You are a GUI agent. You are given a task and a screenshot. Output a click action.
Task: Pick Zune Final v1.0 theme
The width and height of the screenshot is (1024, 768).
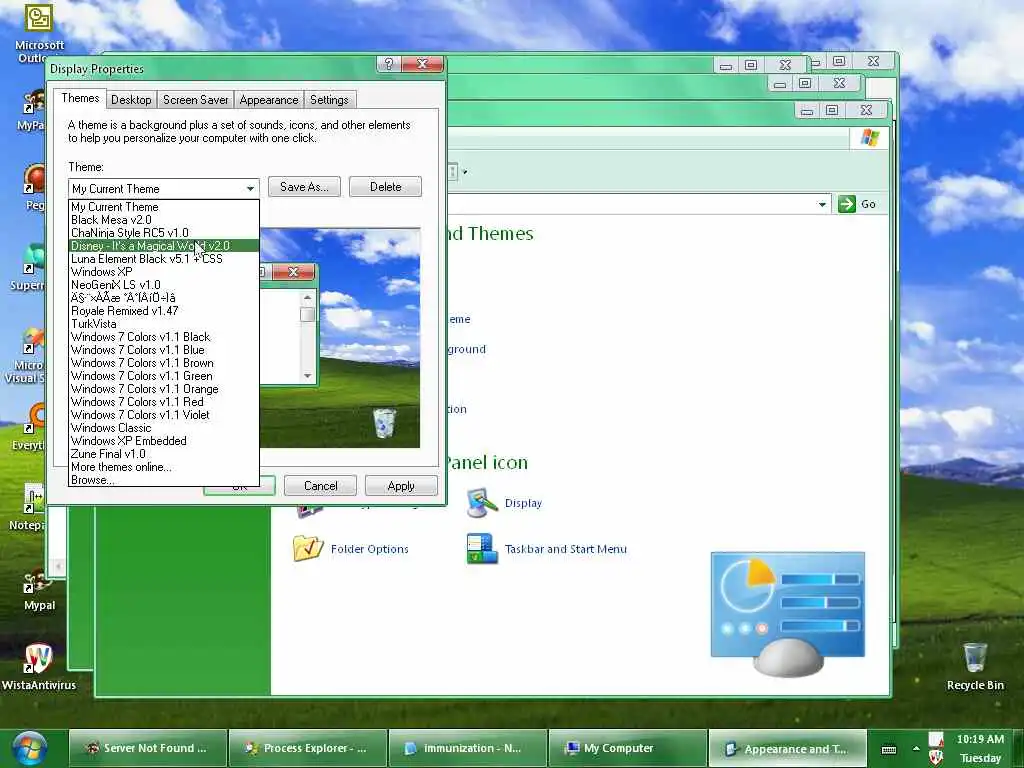pyautogui.click(x=163, y=454)
